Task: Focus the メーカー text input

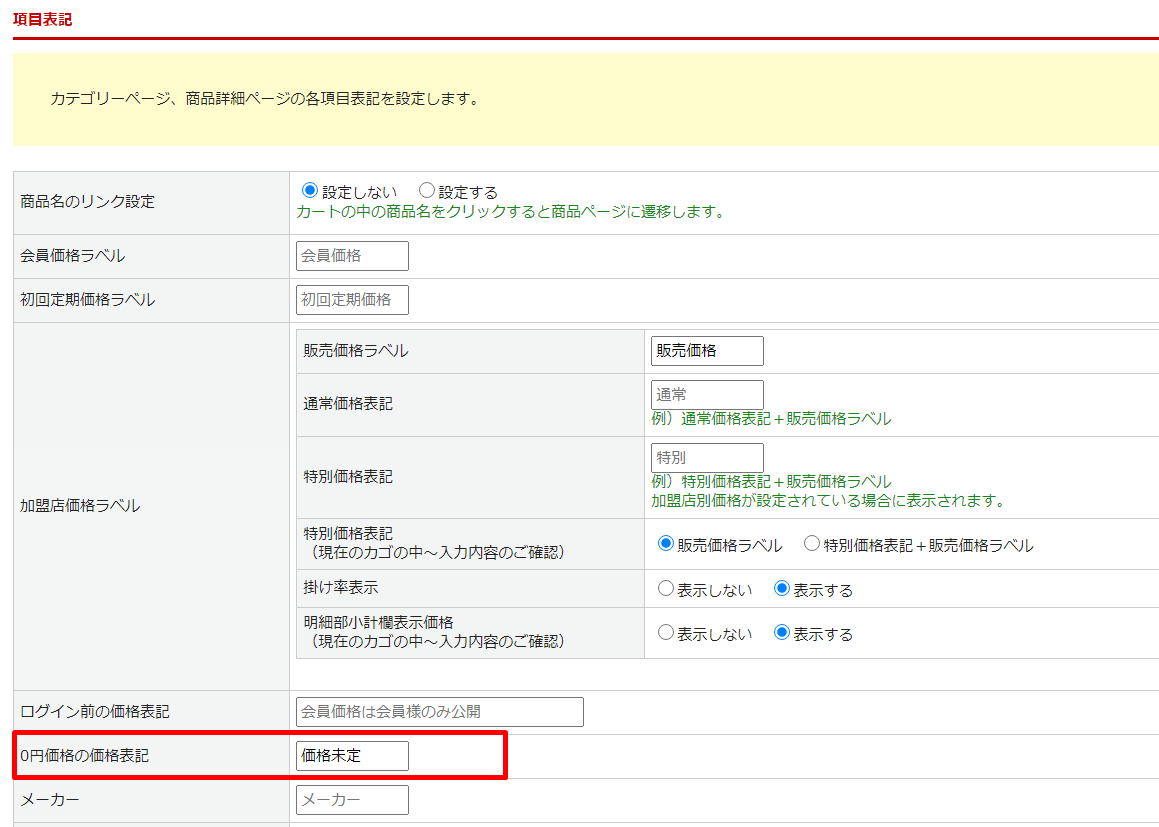Action: tap(352, 800)
